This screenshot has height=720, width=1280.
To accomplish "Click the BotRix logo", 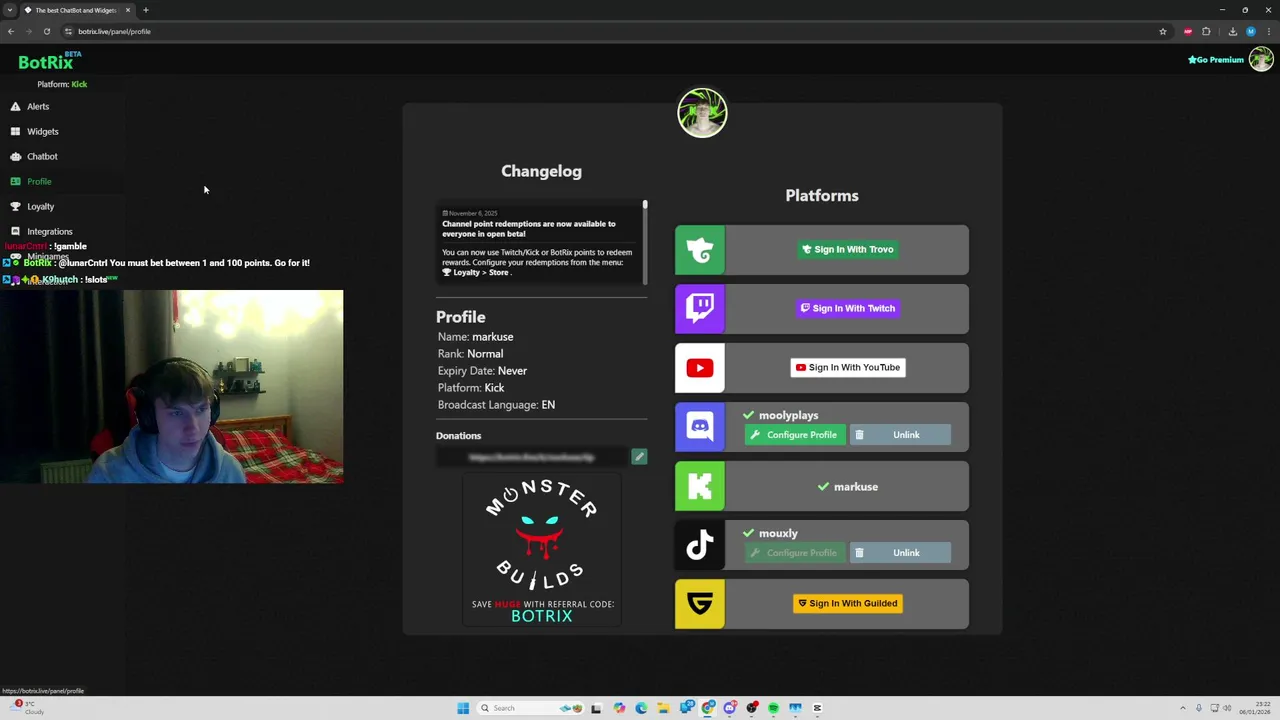I will [x=49, y=61].
